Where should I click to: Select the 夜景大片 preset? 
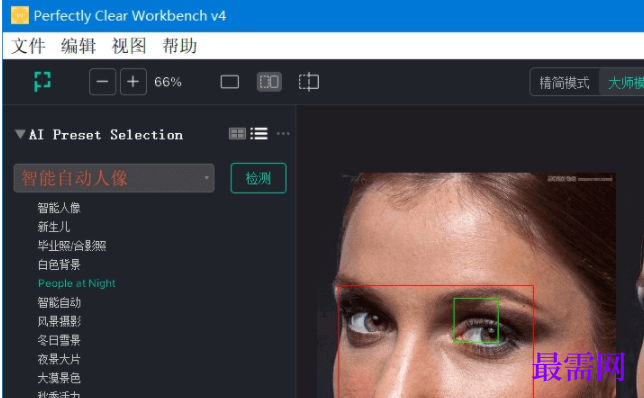(x=59, y=359)
